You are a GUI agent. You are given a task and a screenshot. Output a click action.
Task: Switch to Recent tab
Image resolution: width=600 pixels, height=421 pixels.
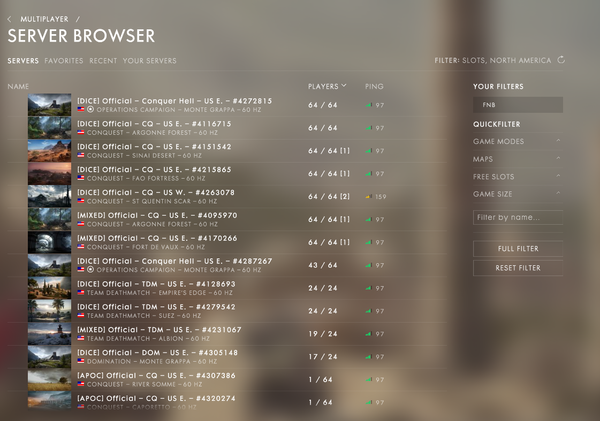click(x=103, y=60)
